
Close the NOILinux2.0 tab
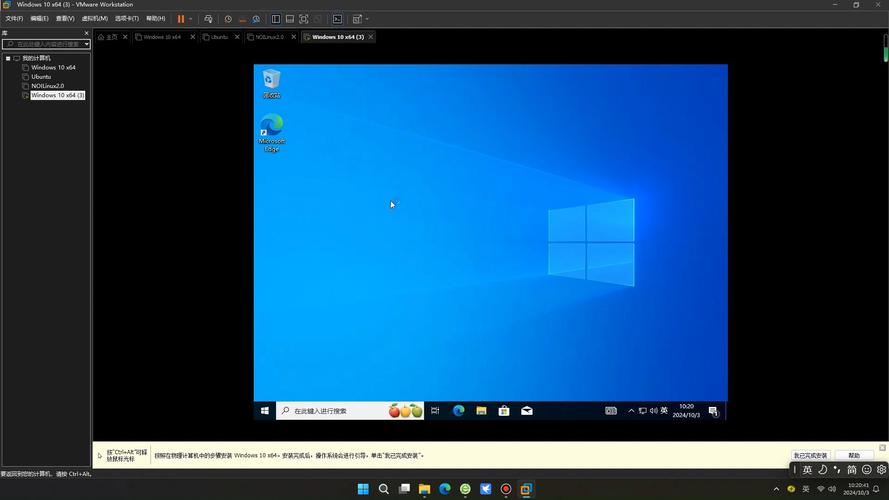(294, 37)
